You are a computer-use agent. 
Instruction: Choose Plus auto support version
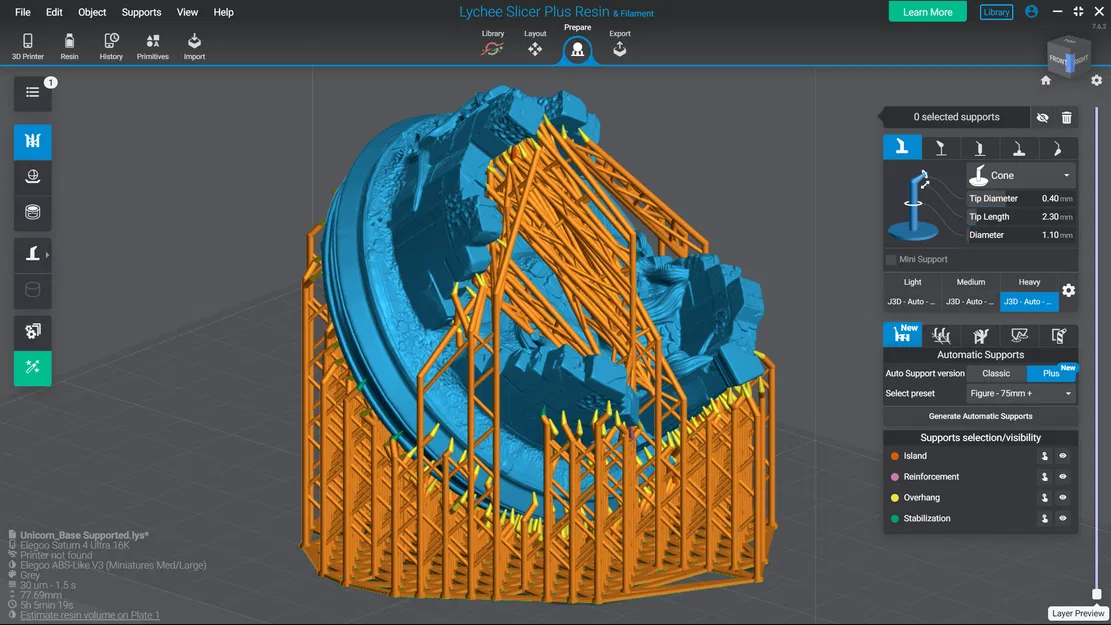pyautogui.click(x=1051, y=373)
